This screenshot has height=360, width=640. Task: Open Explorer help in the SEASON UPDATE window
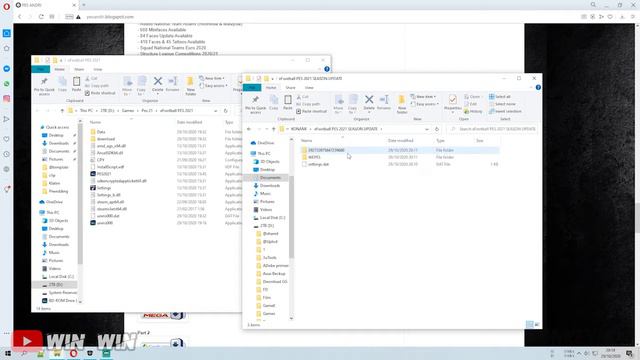coord(538,87)
